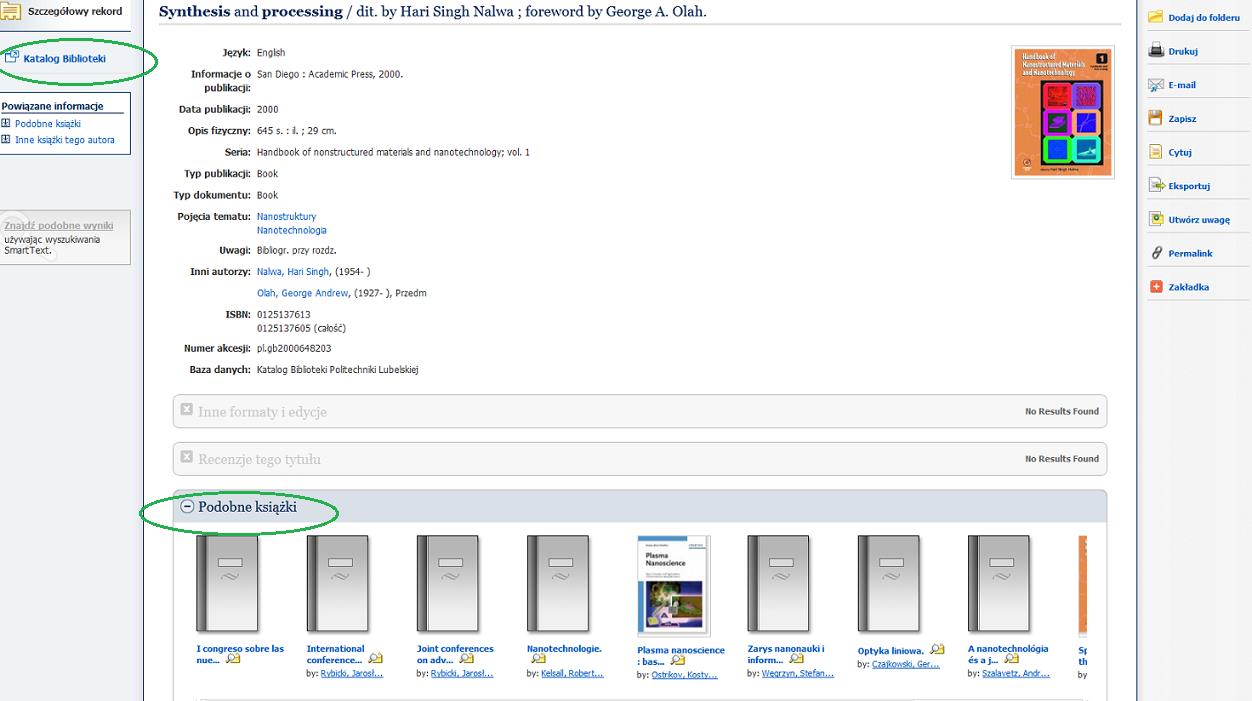This screenshot has height=701, width=1252.
Task: Click the Powiązane informacje heading
Action: pyautogui.click(x=52, y=106)
